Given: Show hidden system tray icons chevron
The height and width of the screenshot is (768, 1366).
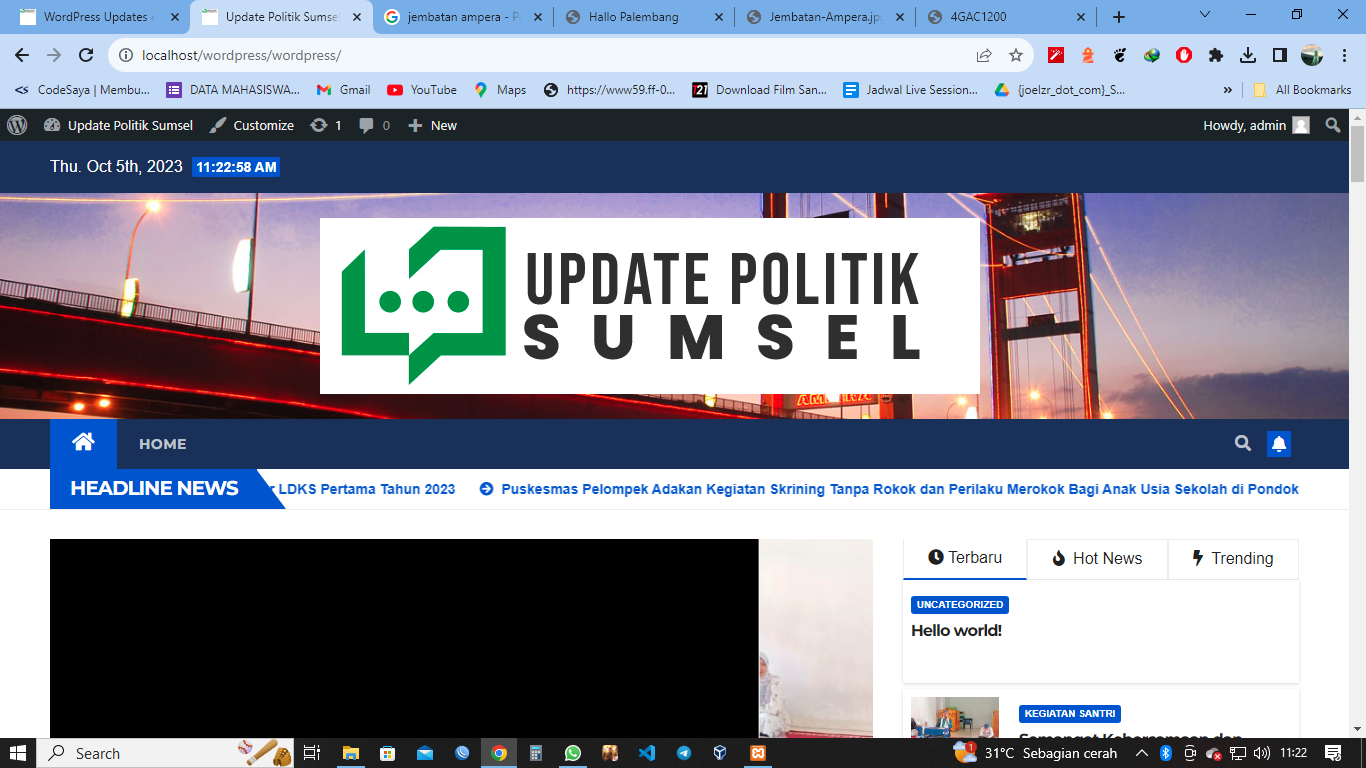Looking at the screenshot, I should point(1144,753).
